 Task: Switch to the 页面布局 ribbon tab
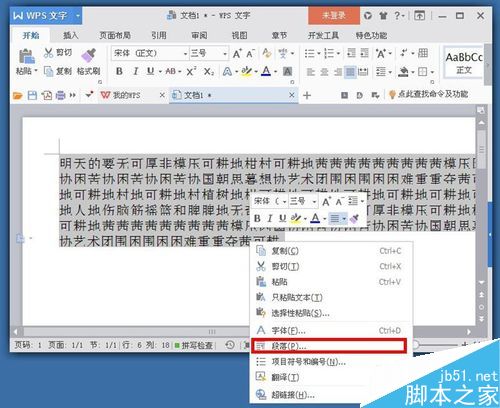(115, 35)
